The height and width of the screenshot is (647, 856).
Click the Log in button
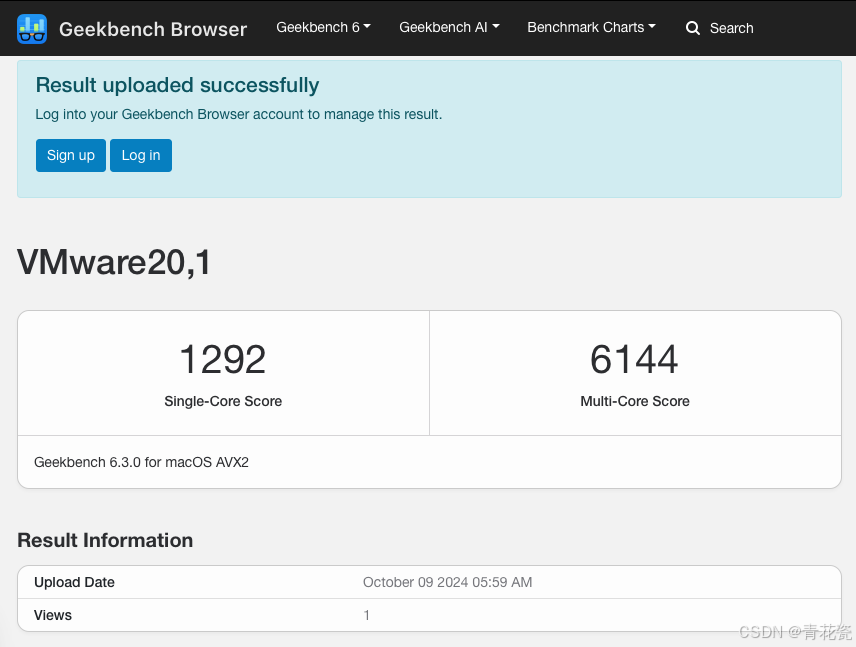(141, 156)
